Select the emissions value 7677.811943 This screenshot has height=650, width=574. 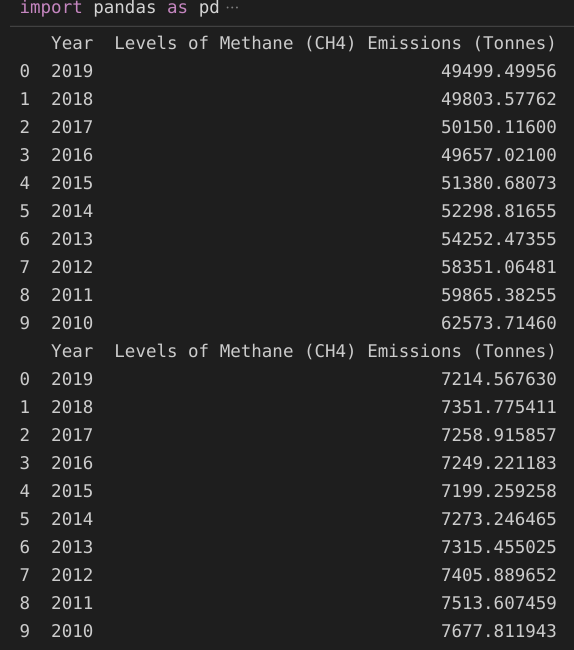(x=499, y=631)
